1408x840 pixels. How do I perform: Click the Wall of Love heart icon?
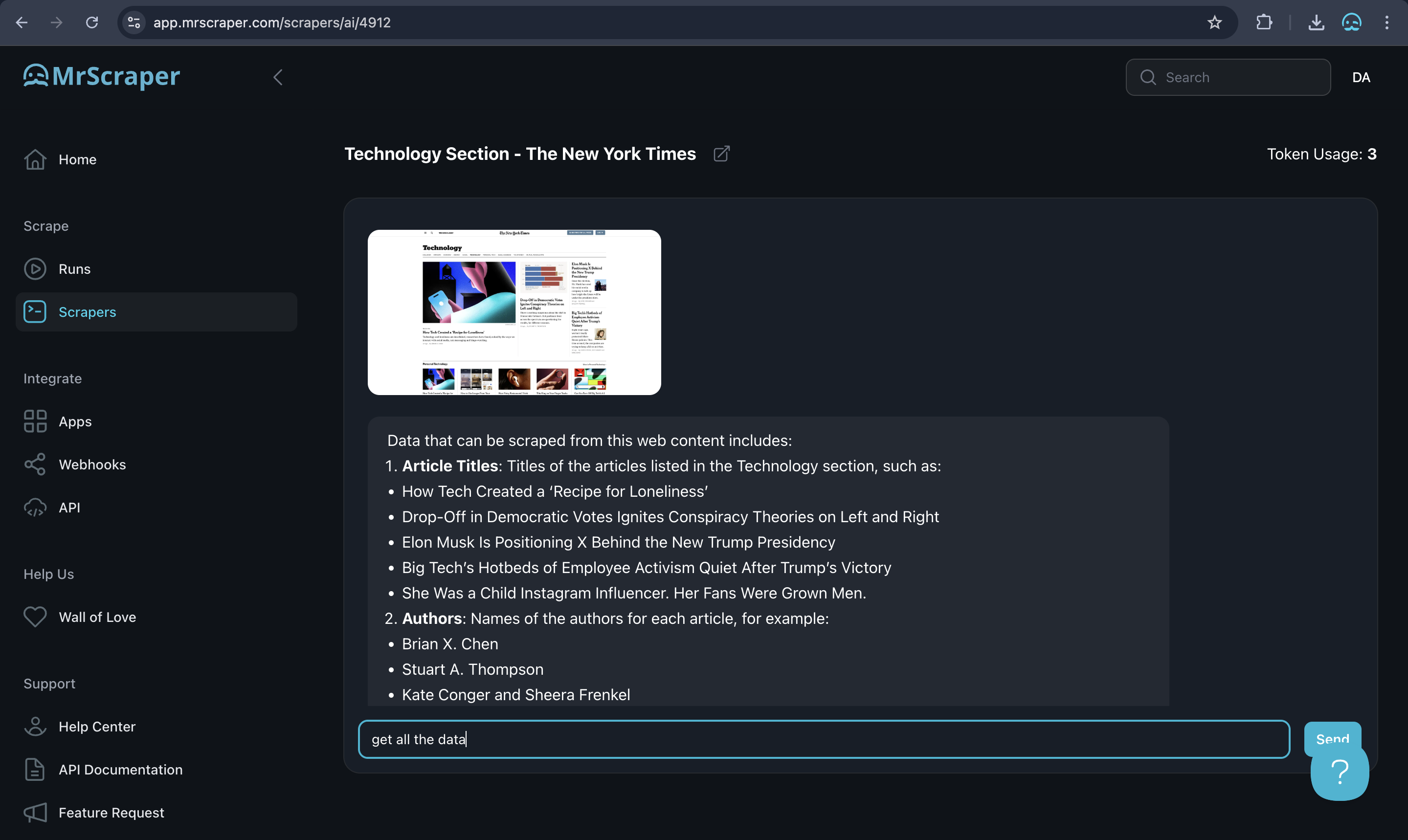[35, 617]
